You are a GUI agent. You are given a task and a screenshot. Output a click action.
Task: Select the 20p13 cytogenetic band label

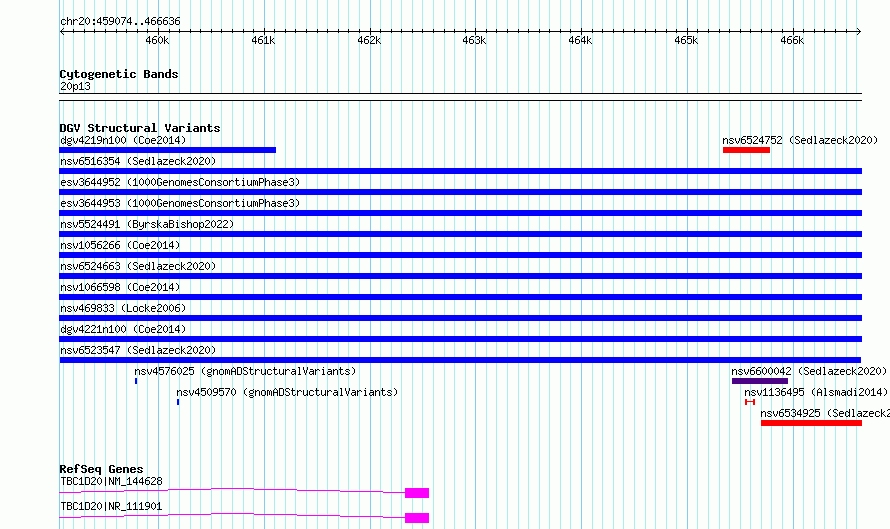pos(75,86)
